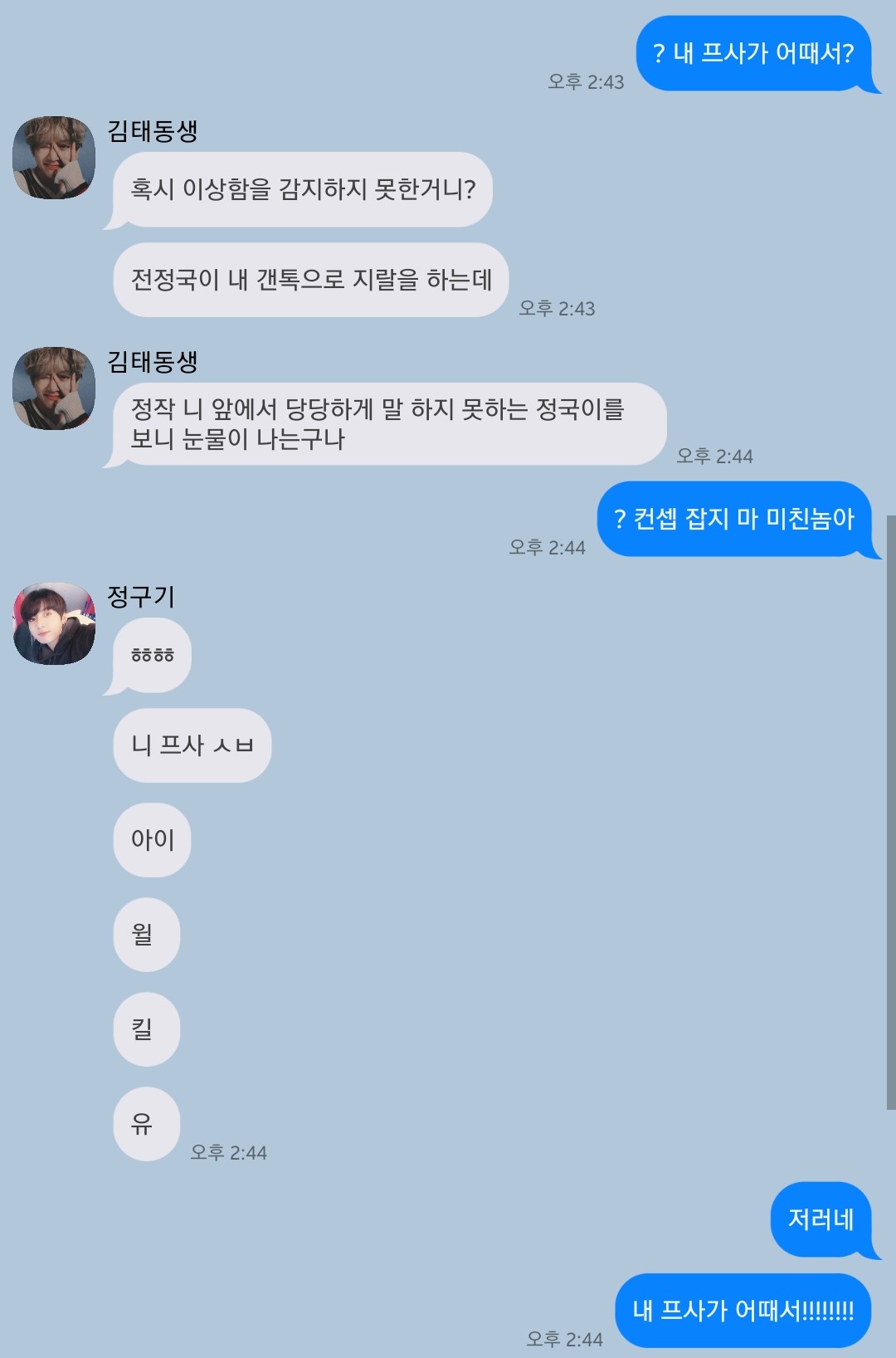The width and height of the screenshot is (896, 1358).
Task: Click the sender name 정구기
Action: pyautogui.click(x=141, y=596)
